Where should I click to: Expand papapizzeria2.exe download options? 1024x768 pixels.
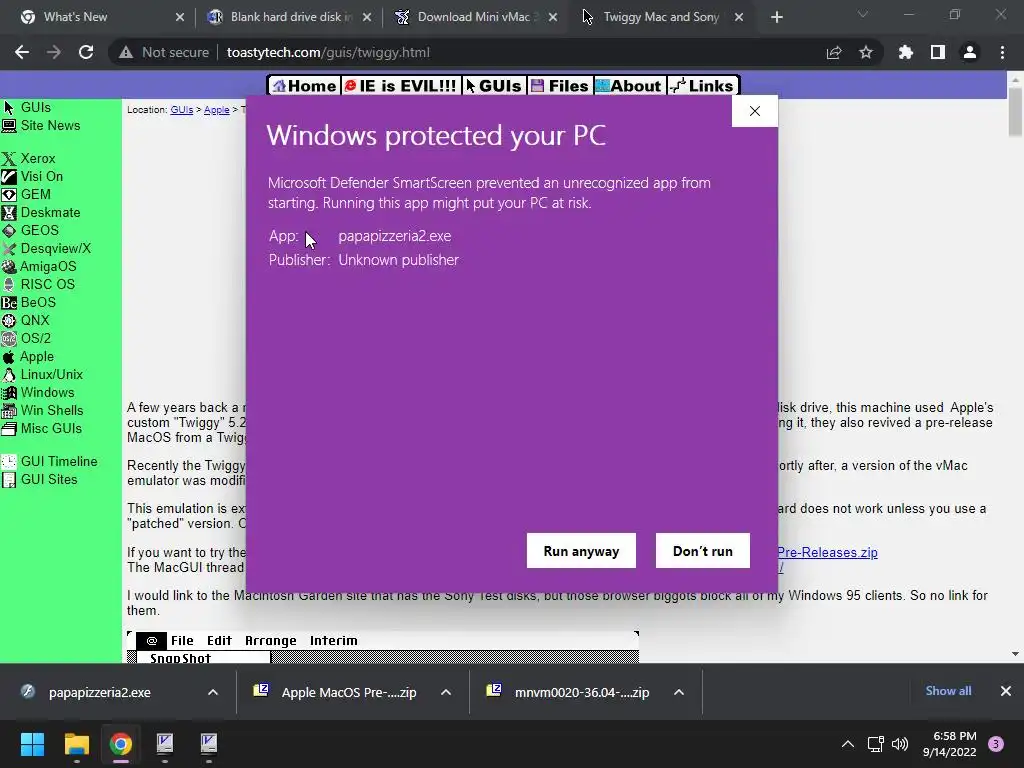[213, 692]
